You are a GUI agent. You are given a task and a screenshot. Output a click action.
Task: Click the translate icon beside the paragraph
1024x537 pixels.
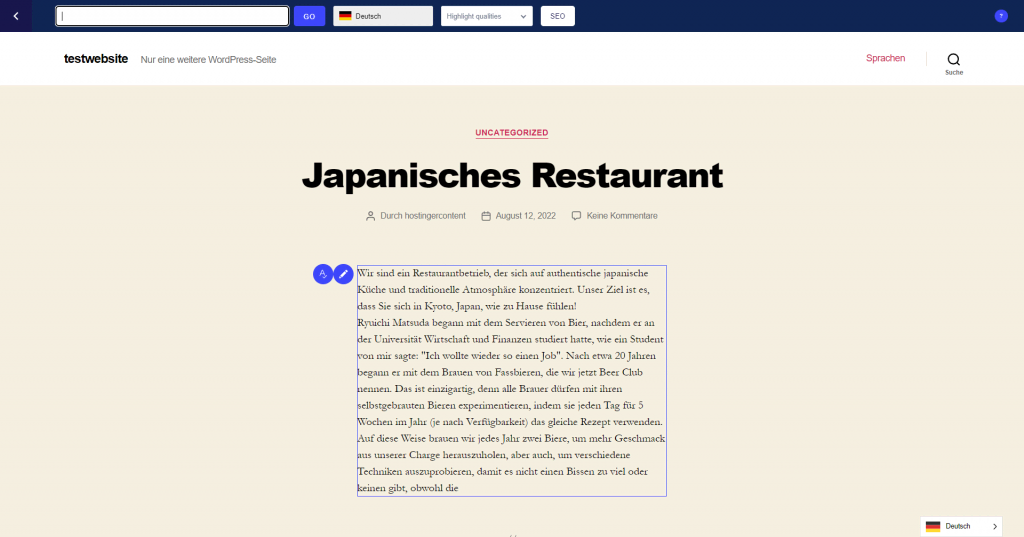[x=323, y=274]
